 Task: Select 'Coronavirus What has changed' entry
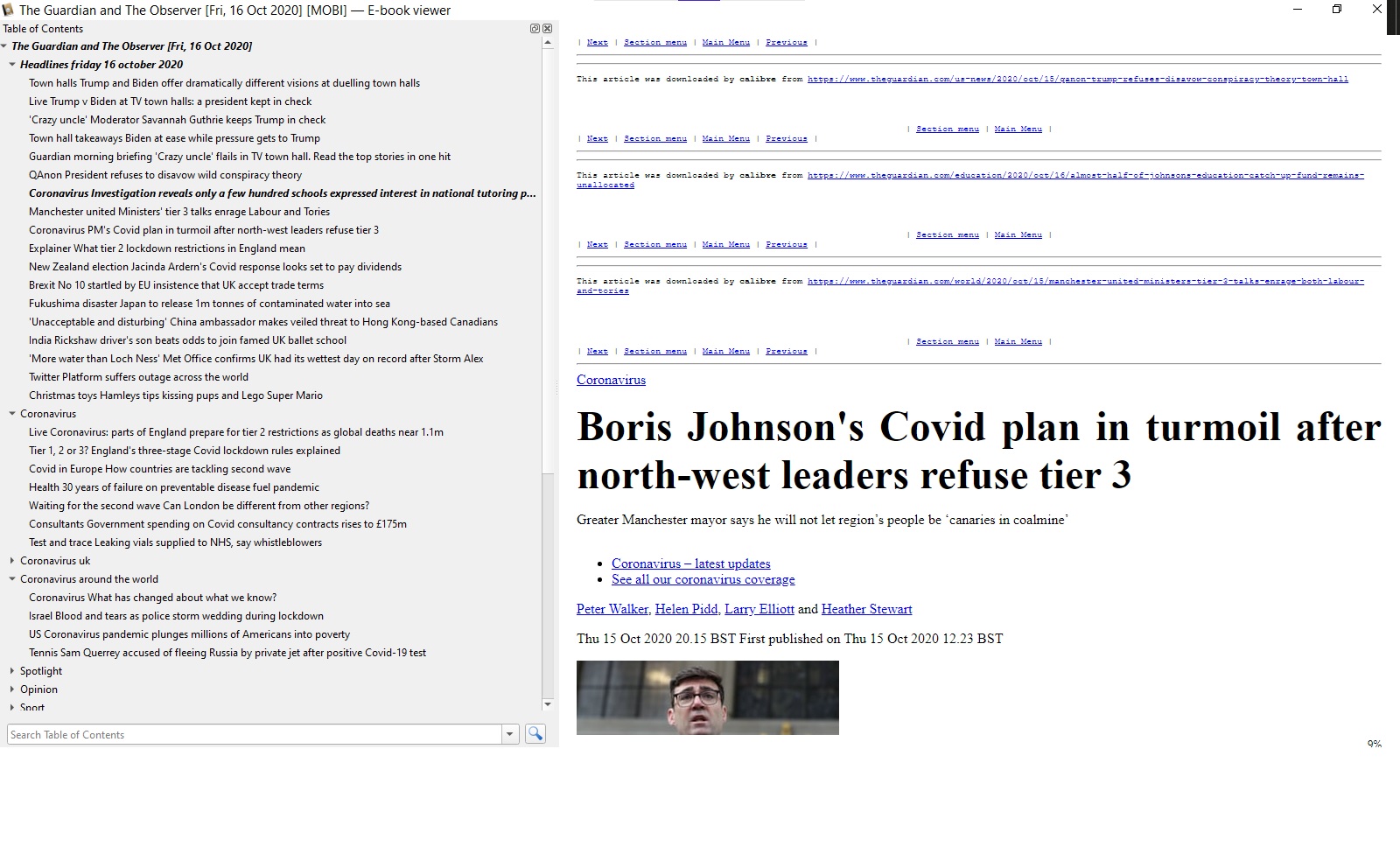152,598
